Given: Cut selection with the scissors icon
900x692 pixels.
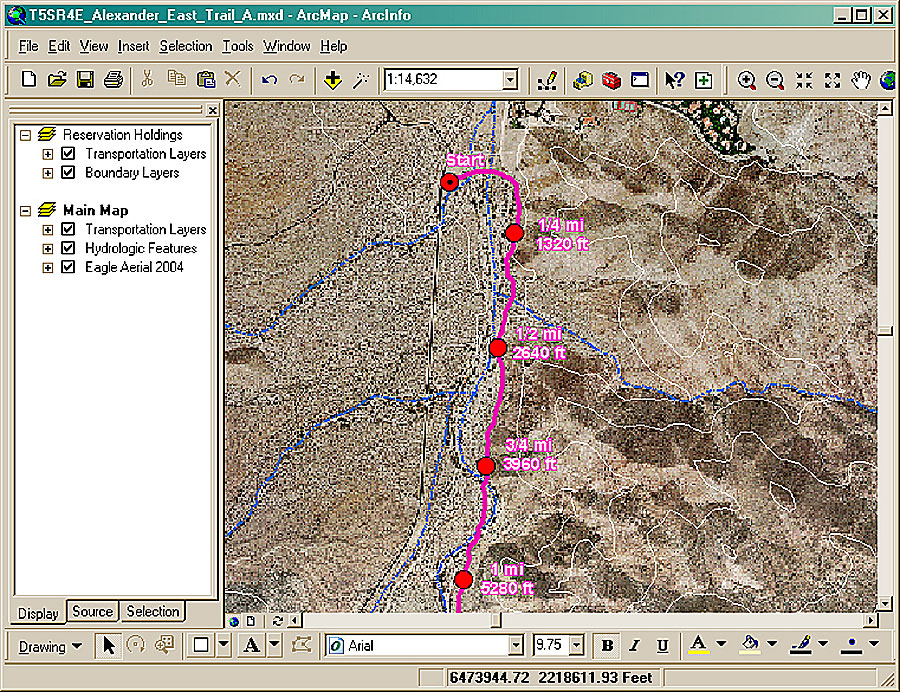Looking at the screenshot, I should pos(148,79).
